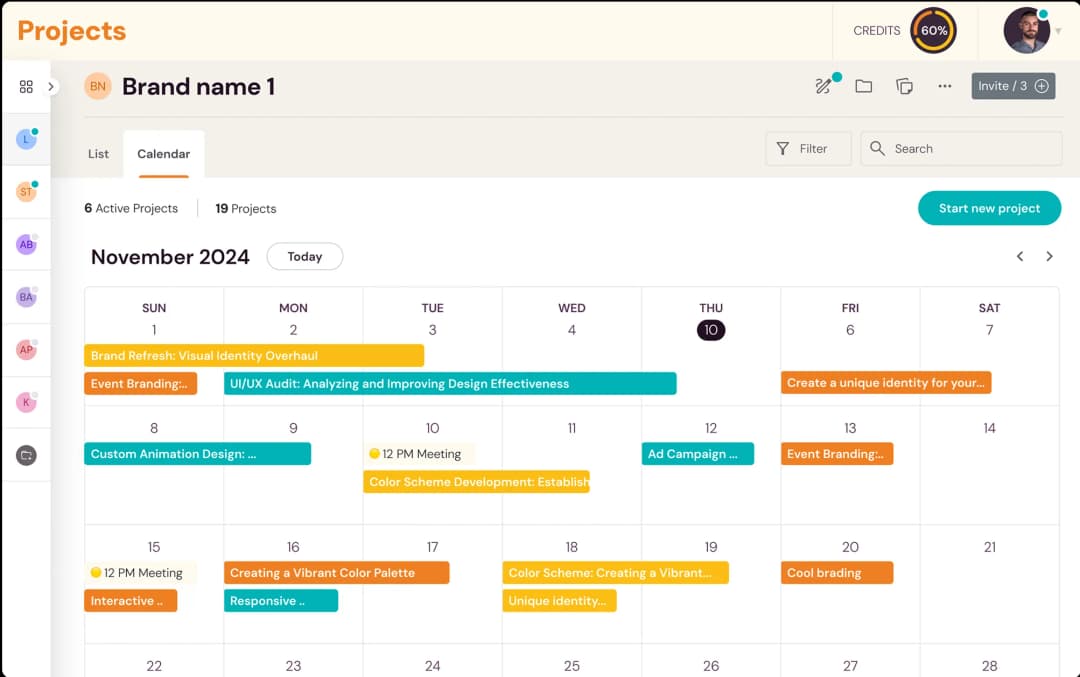
Task: Switch to the List tab
Action: click(x=98, y=154)
